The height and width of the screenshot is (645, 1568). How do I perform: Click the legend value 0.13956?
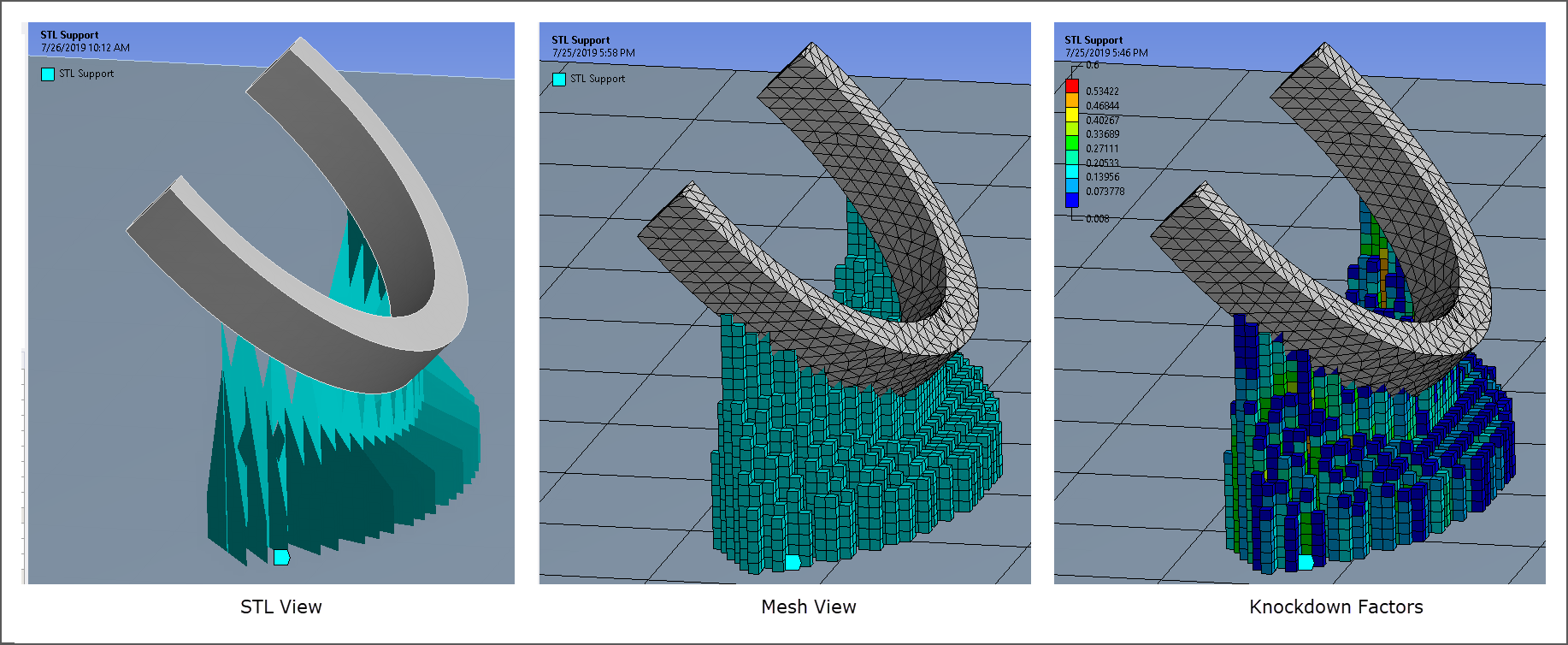click(x=1102, y=177)
